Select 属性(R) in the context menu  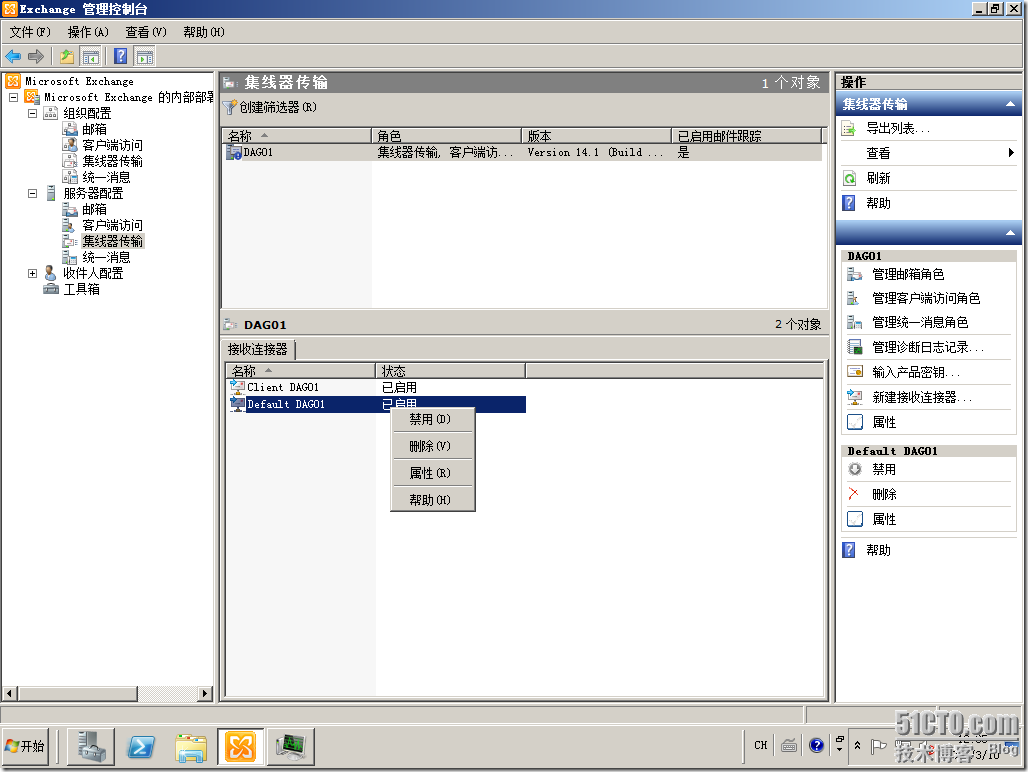click(x=429, y=472)
